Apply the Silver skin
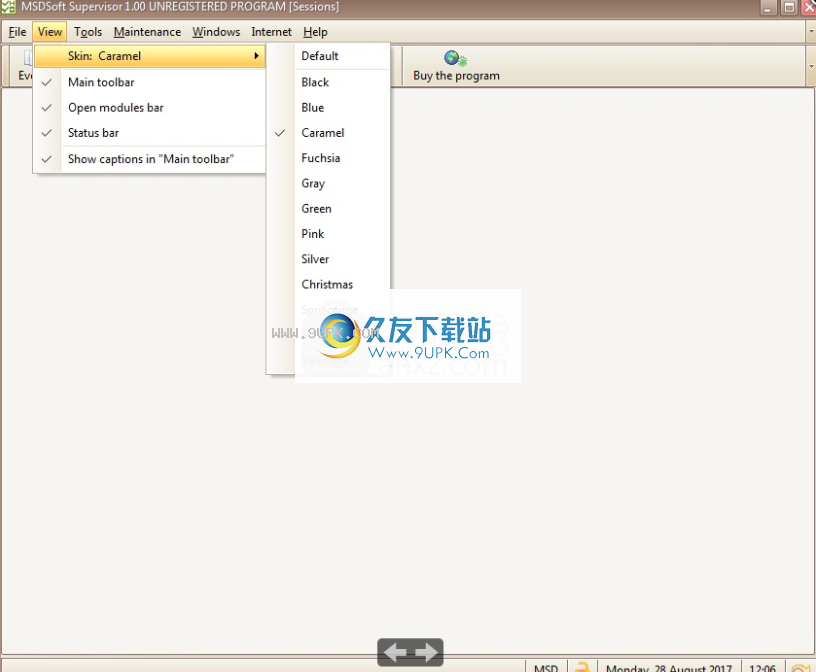The width and height of the screenshot is (816, 672). [328, 259]
